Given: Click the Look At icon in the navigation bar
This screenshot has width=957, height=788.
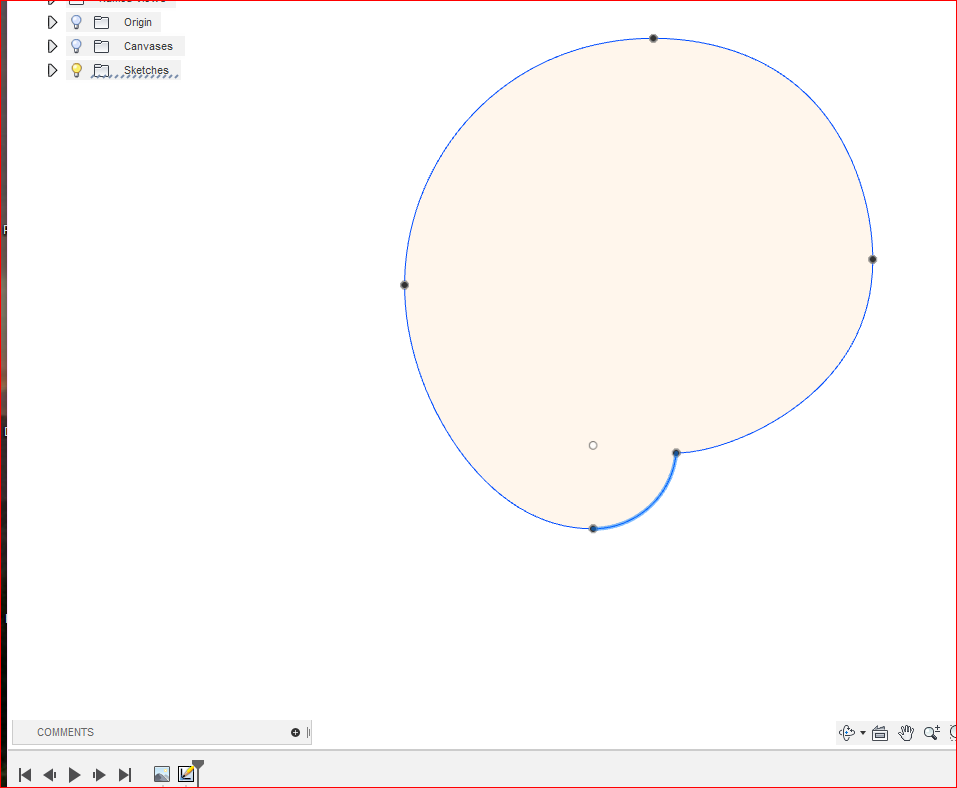Looking at the screenshot, I should tap(880, 732).
